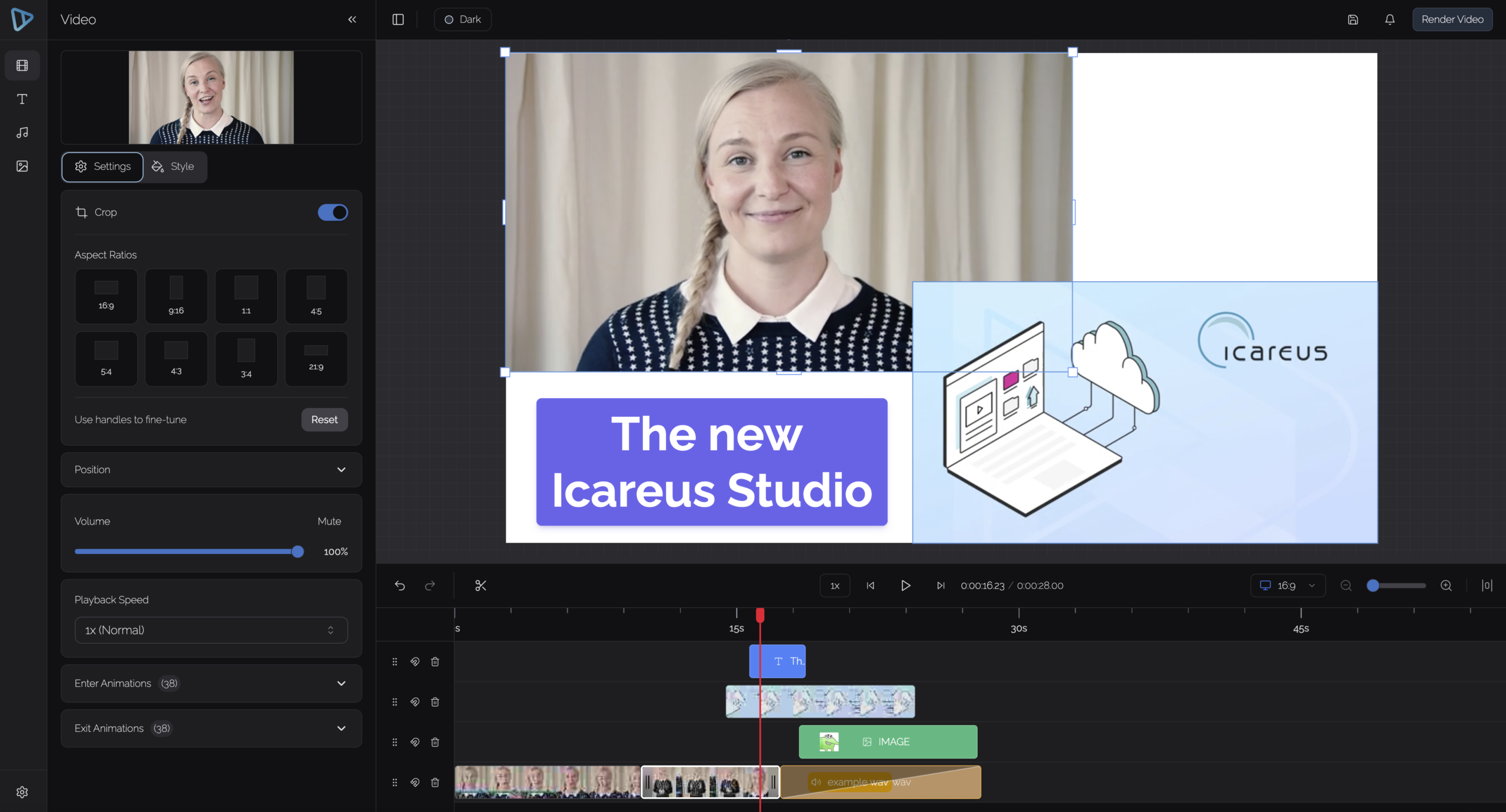
Task: Reset the crop settings
Action: [x=324, y=419]
